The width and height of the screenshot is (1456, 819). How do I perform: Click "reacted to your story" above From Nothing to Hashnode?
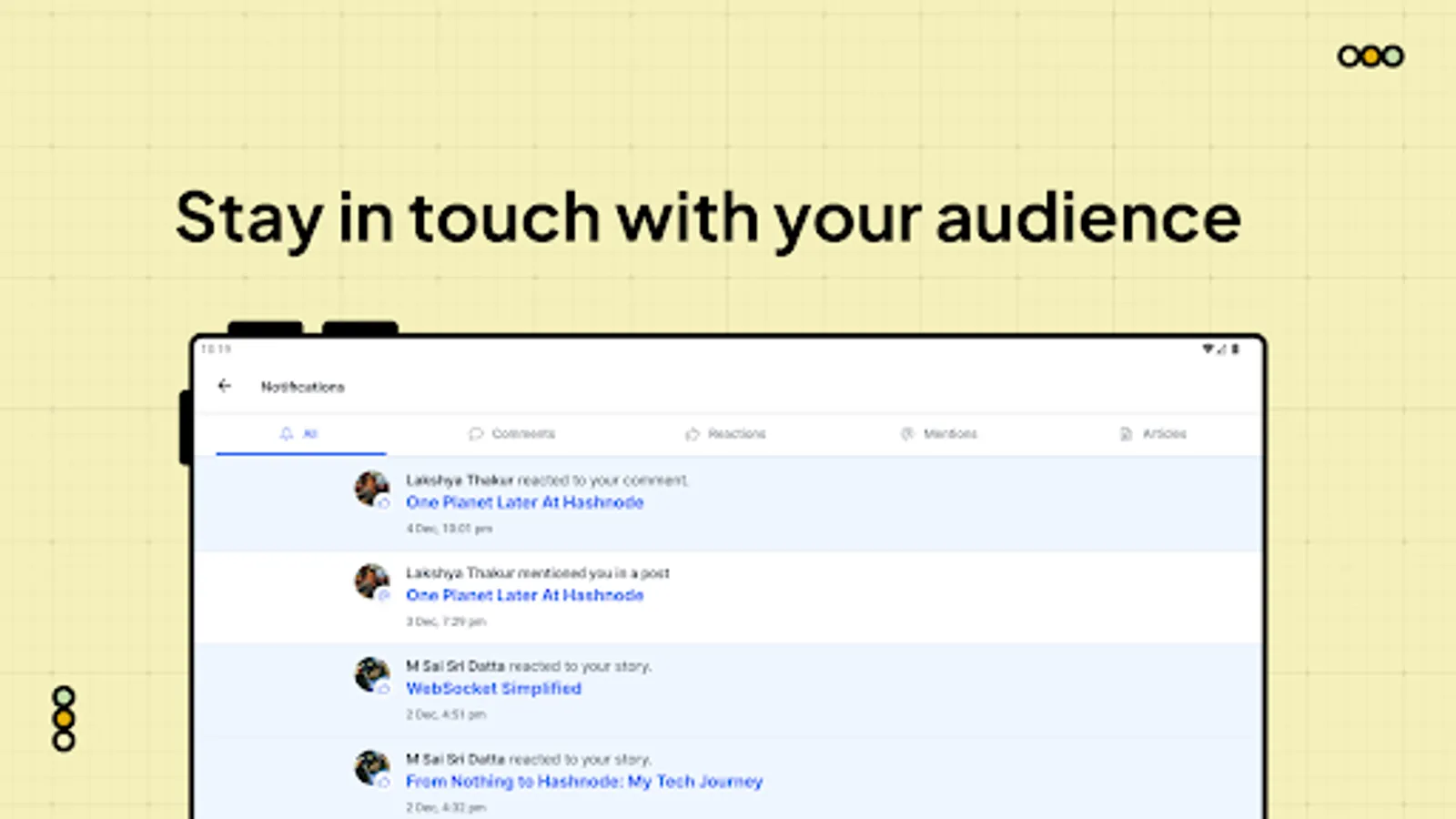coord(580,759)
